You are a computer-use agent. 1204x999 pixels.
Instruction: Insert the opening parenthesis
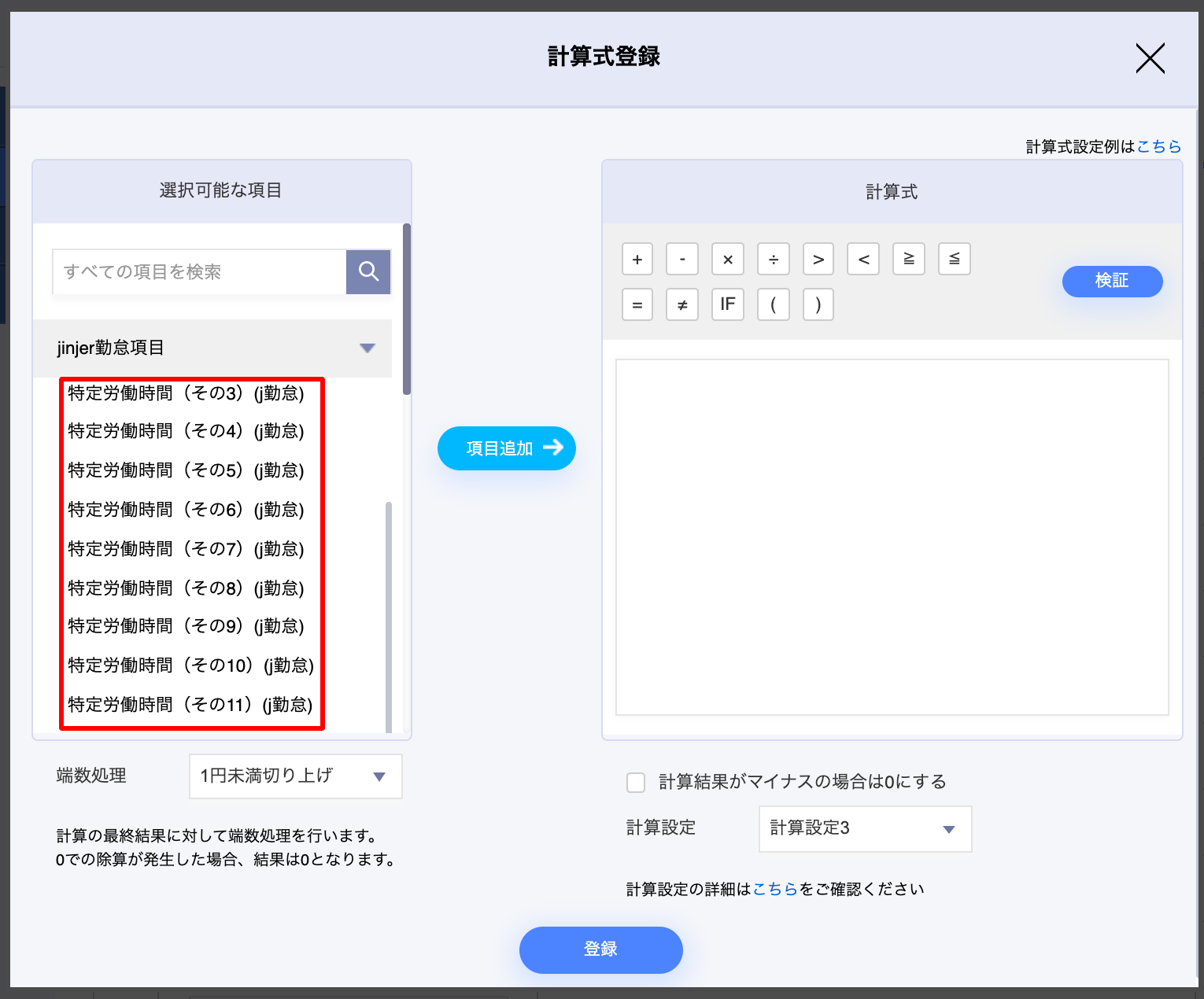pyautogui.click(x=774, y=304)
